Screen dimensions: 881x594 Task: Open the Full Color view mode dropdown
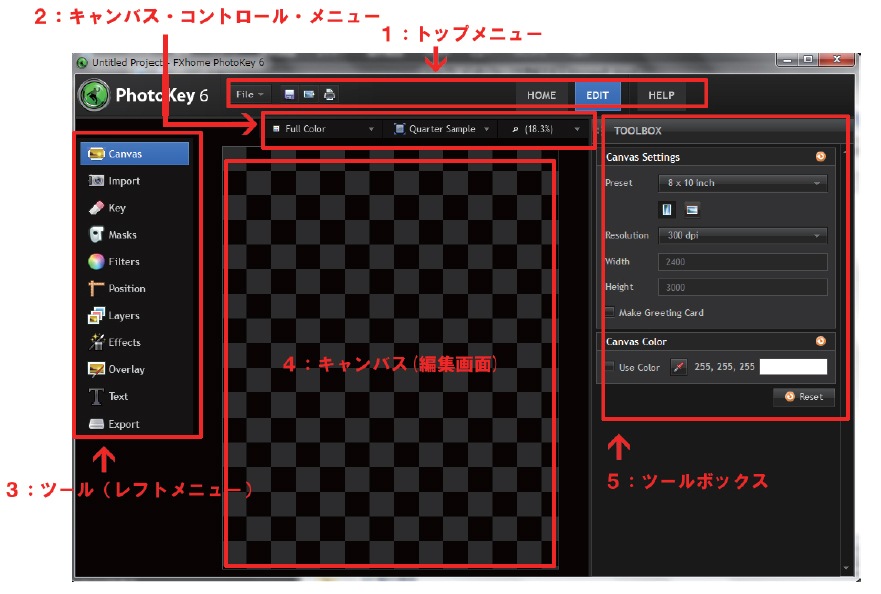323,129
